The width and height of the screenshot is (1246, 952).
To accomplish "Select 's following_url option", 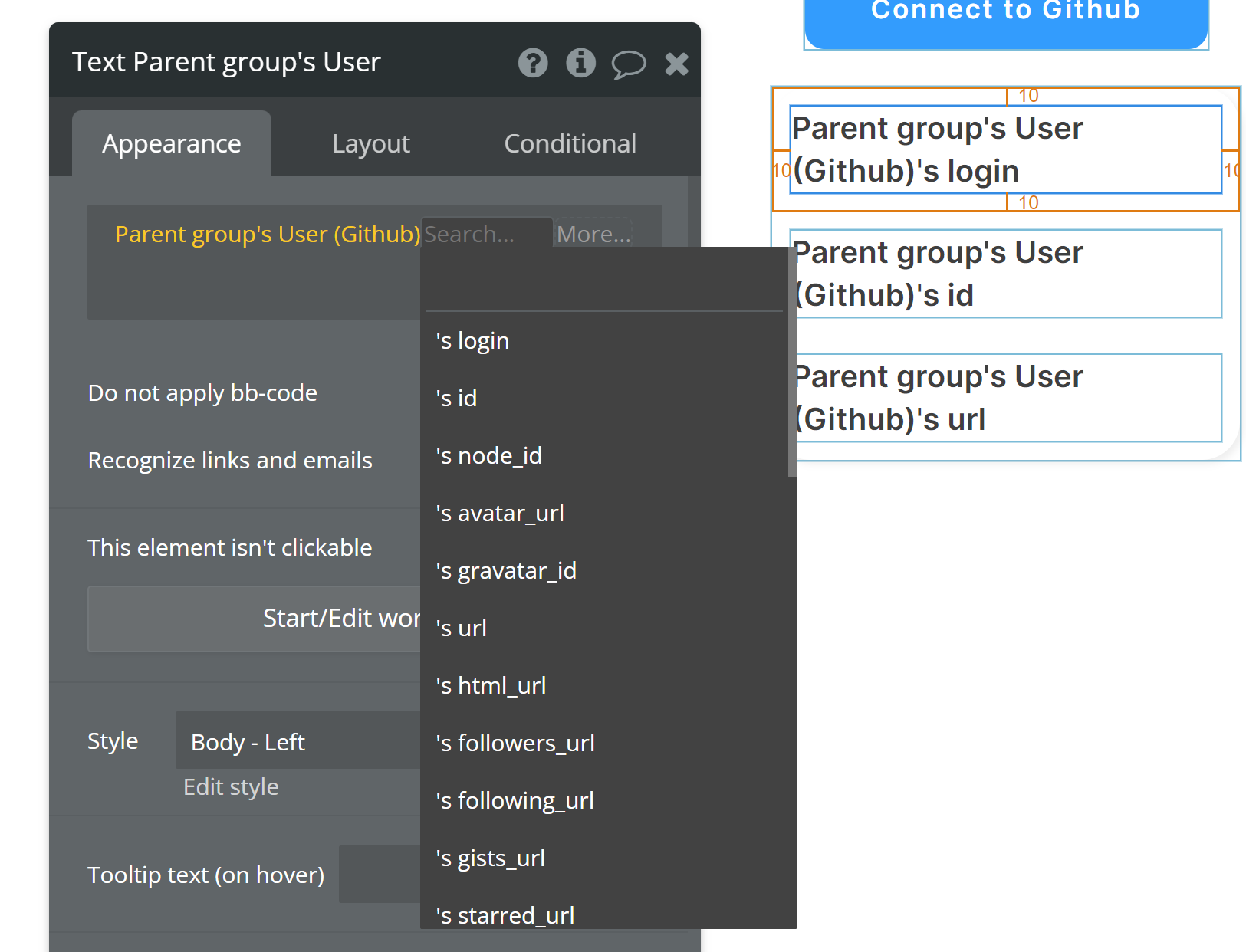I will [x=604, y=800].
